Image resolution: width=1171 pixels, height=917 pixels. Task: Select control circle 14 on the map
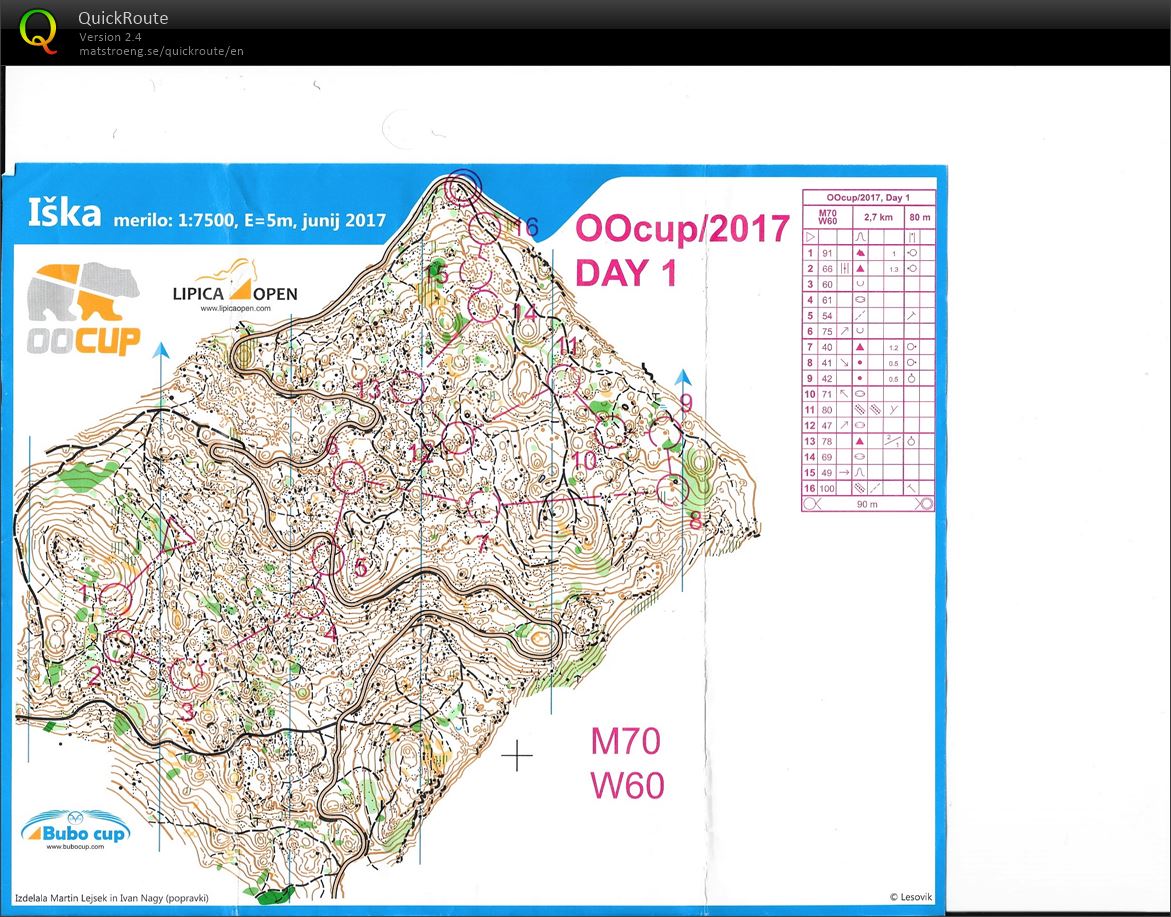click(483, 307)
